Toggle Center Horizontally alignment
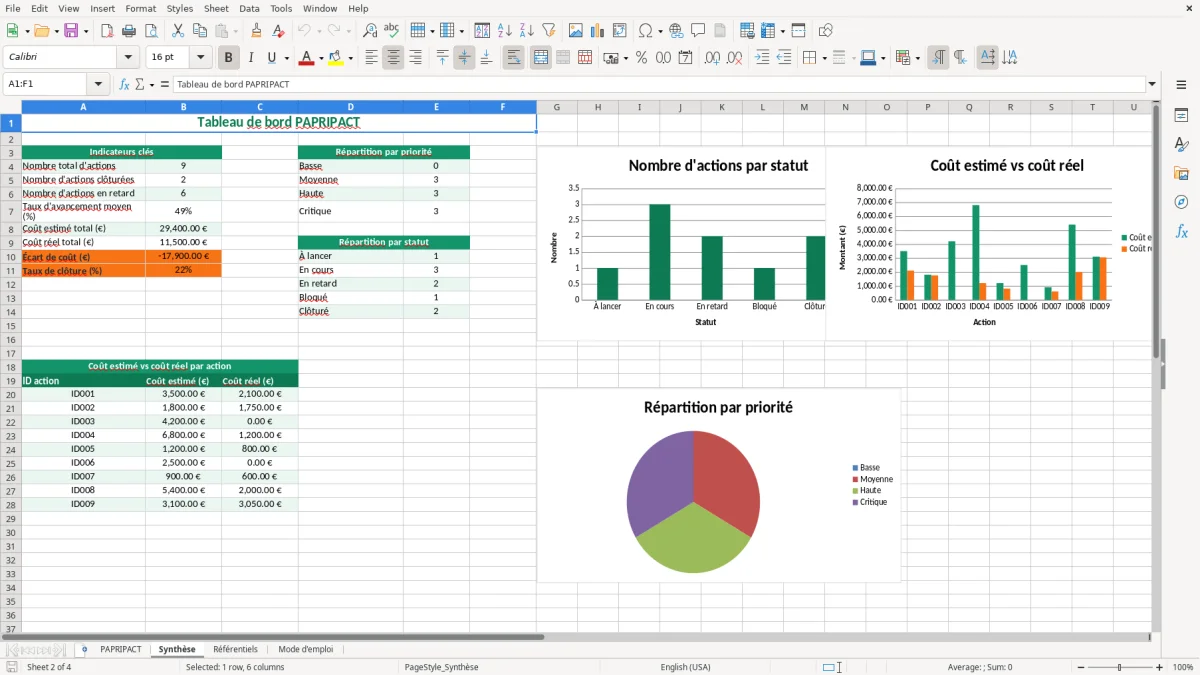1200x675 pixels. (394, 58)
